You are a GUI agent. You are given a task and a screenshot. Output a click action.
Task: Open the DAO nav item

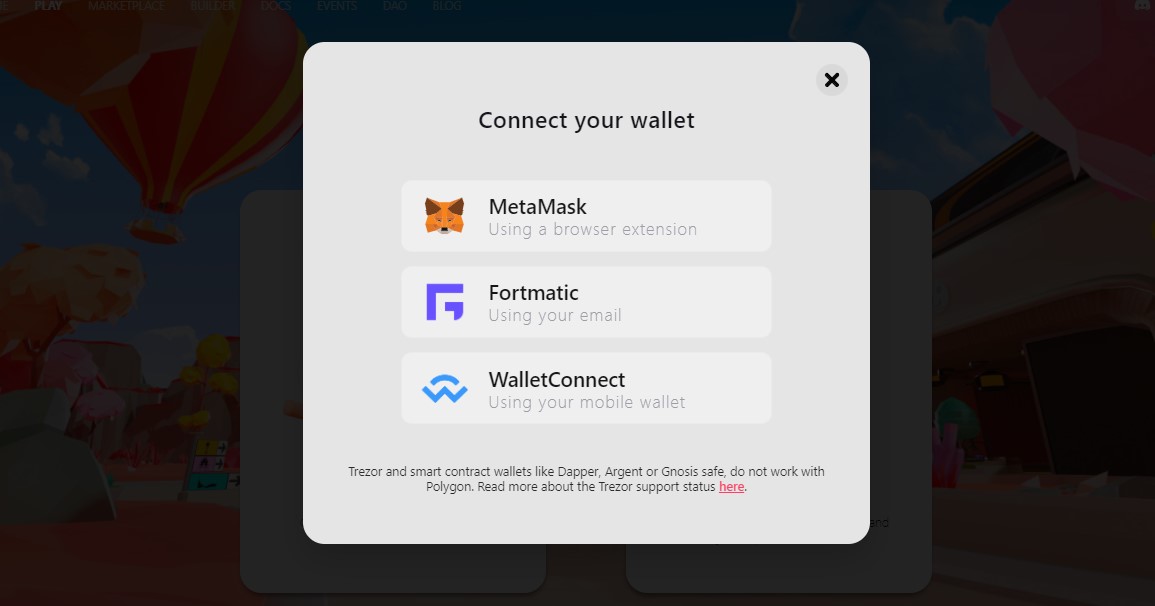tap(395, 5)
